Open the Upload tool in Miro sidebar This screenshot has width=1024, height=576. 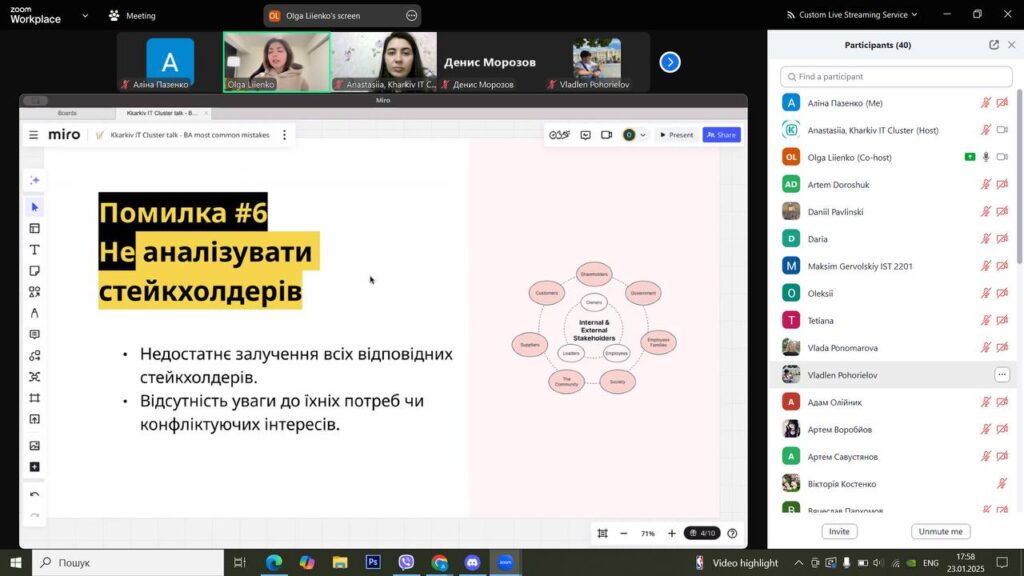point(35,419)
